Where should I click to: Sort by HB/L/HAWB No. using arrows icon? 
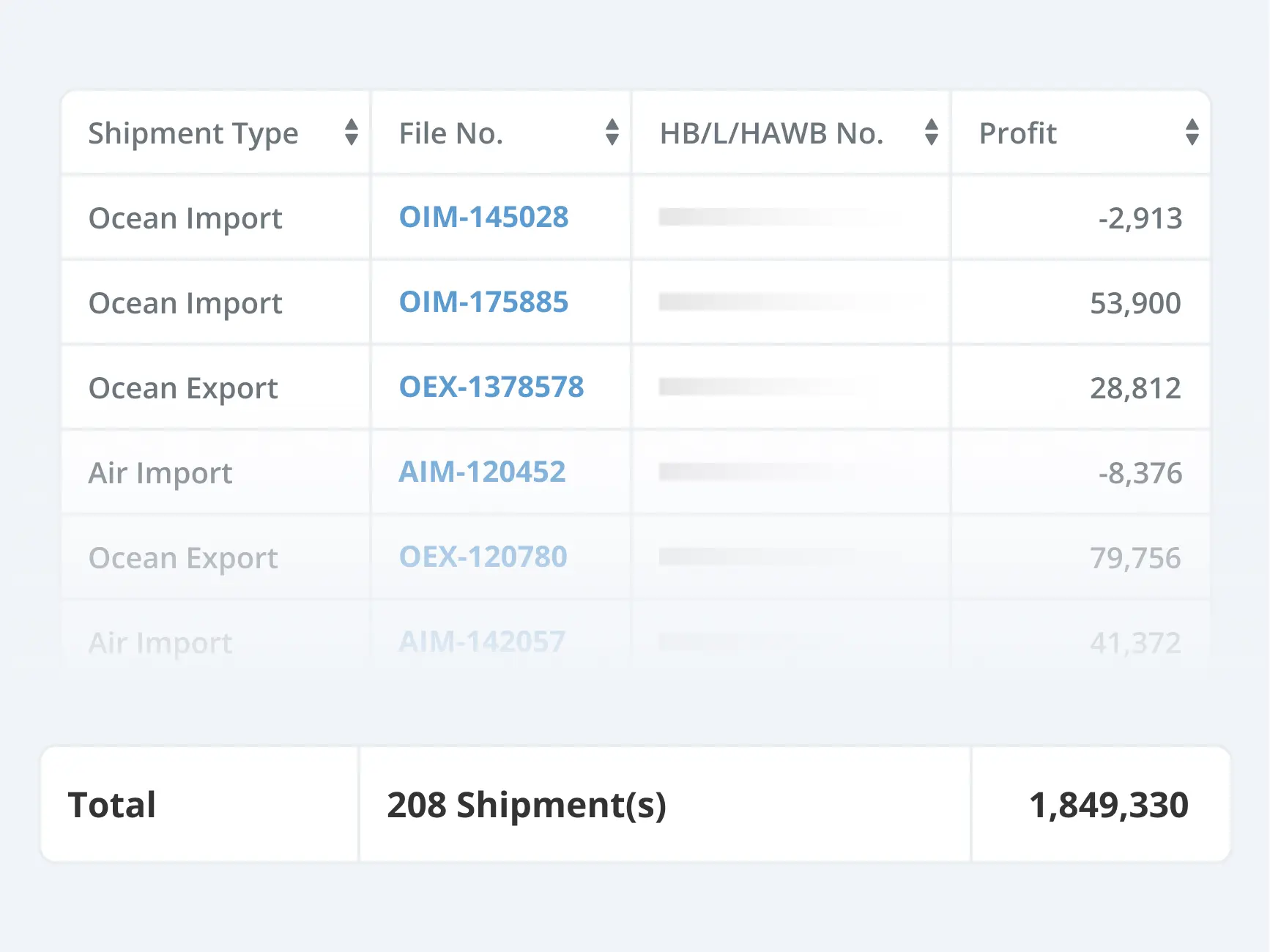(932, 133)
